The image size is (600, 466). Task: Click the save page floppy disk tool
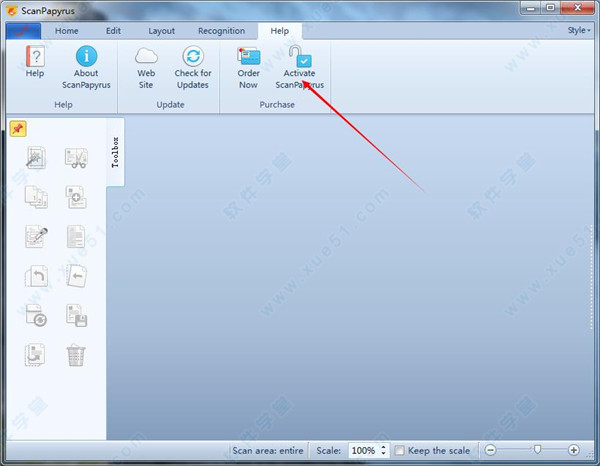tap(76, 315)
